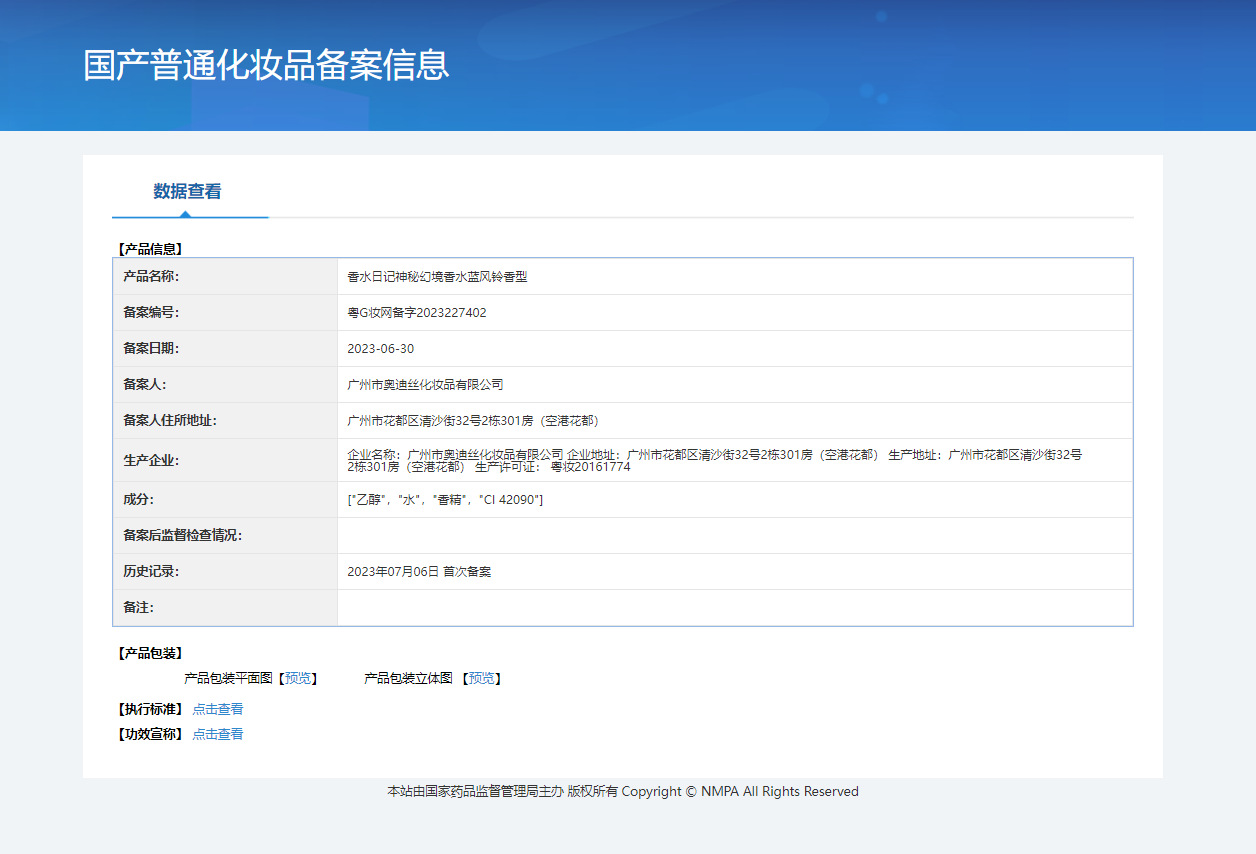Click the empty 备案后监督检查情况 value cell
1256x854 pixels.
click(x=734, y=536)
